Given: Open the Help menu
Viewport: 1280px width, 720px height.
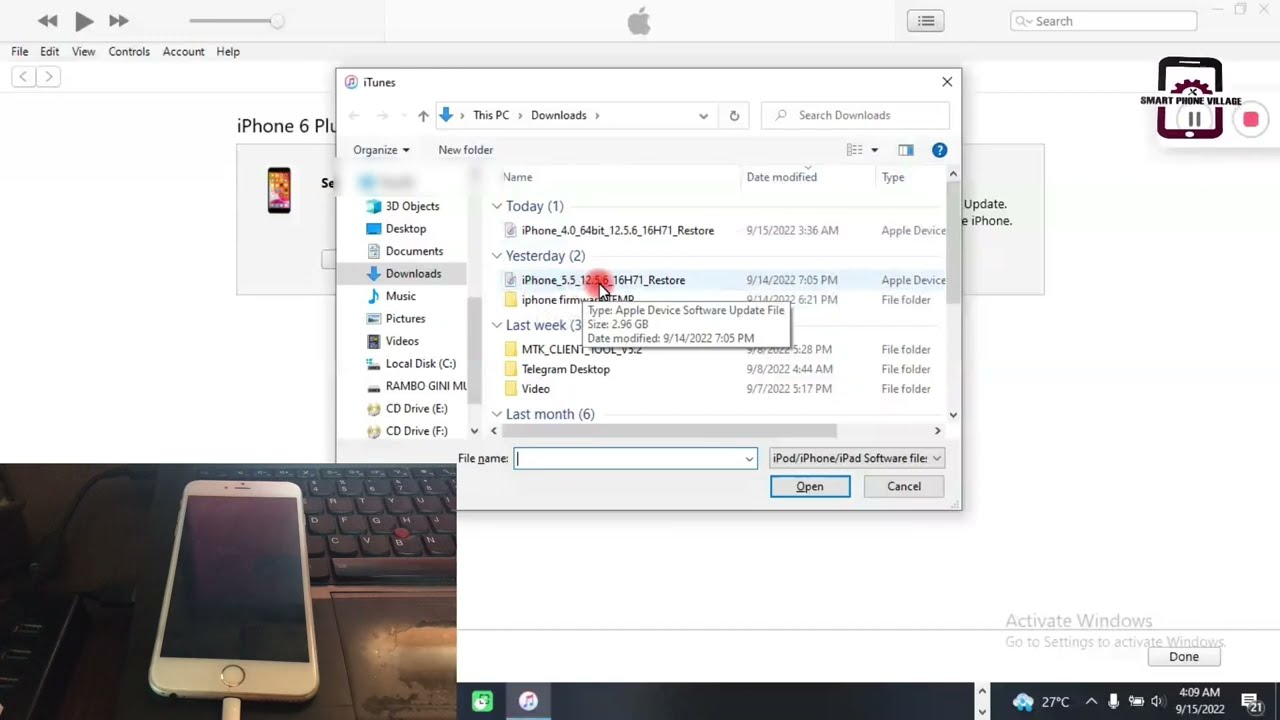Looking at the screenshot, I should (228, 52).
